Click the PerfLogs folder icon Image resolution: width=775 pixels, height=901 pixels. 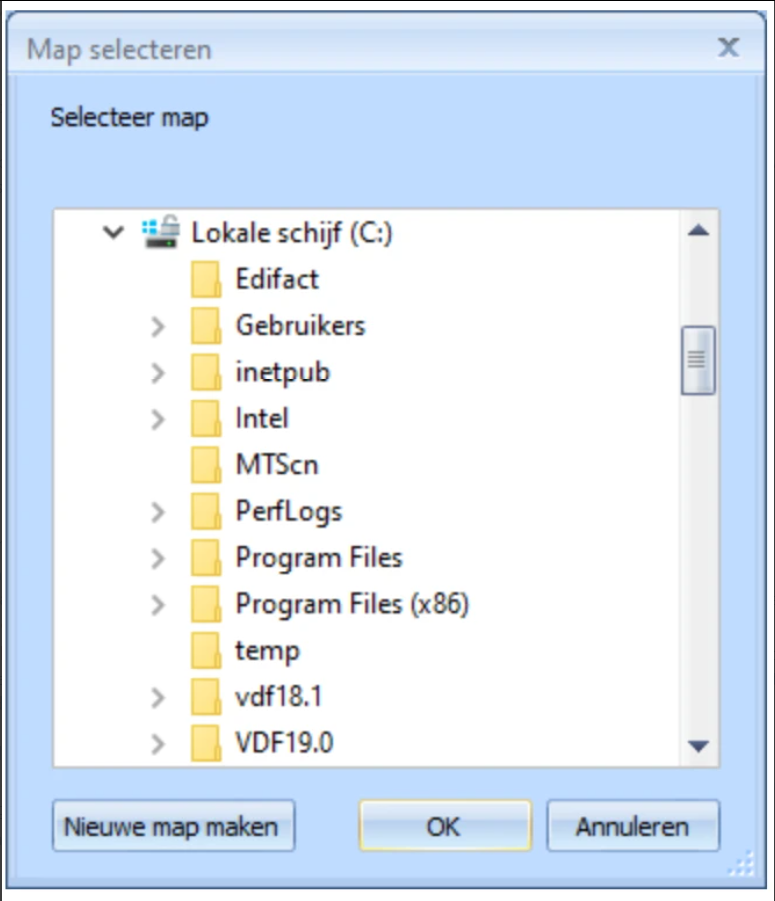click(x=206, y=512)
